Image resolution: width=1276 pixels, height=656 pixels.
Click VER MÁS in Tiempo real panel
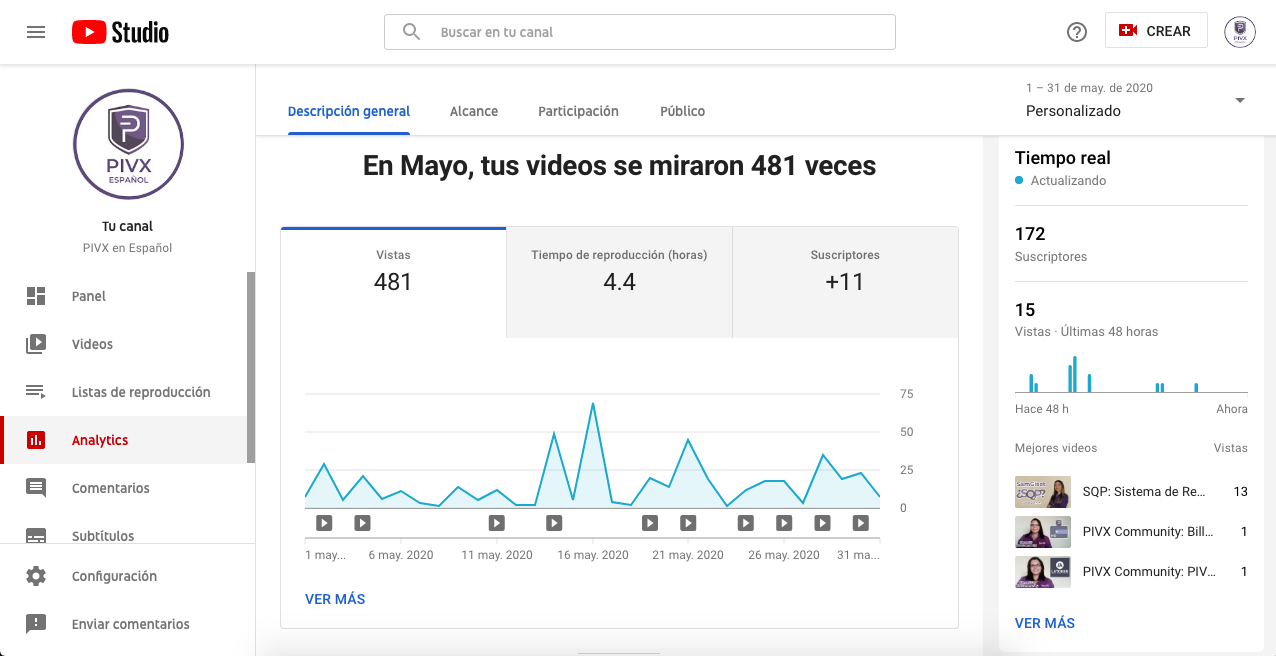tap(1045, 623)
